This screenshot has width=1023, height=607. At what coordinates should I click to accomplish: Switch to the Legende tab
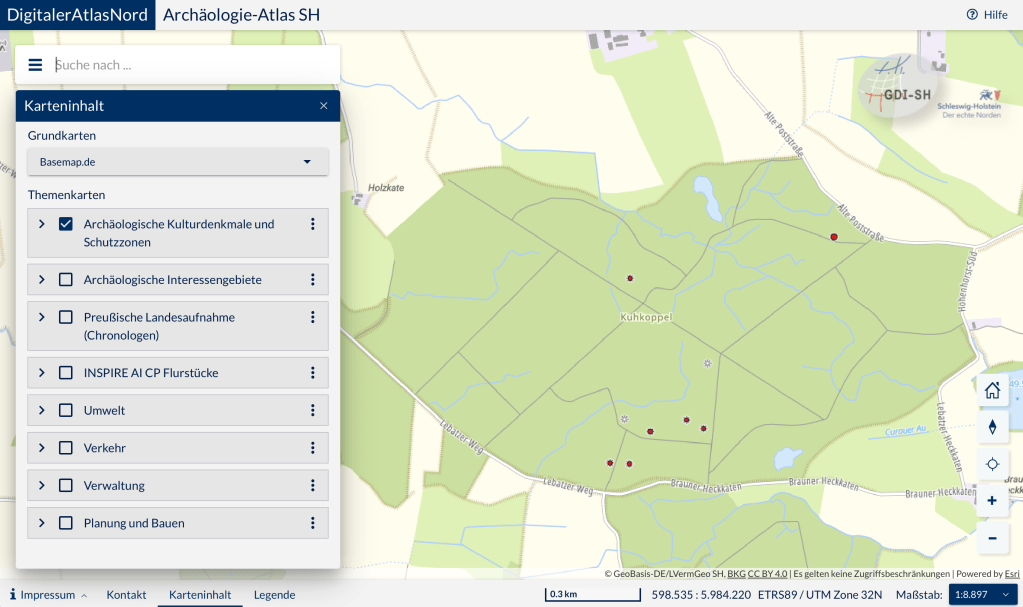coord(274,595)
